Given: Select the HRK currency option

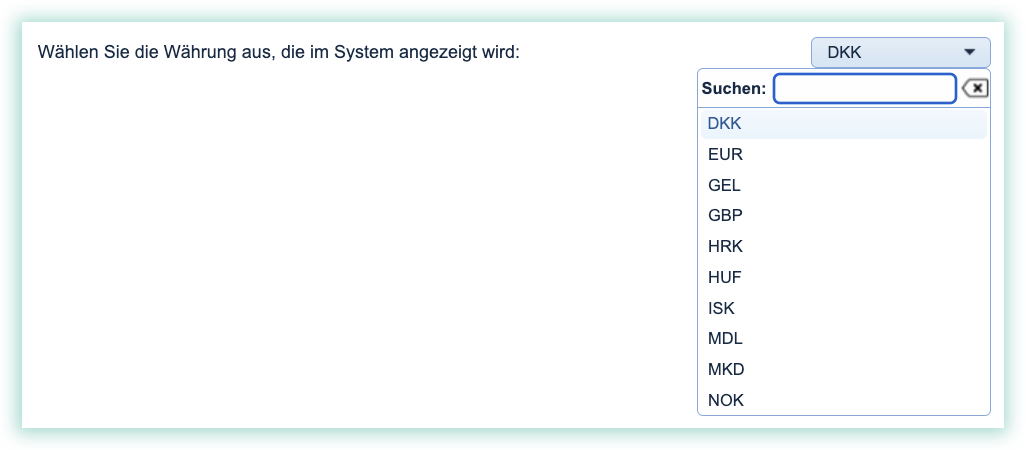Looking at the screenshot, I should click(x=724, y=246).
